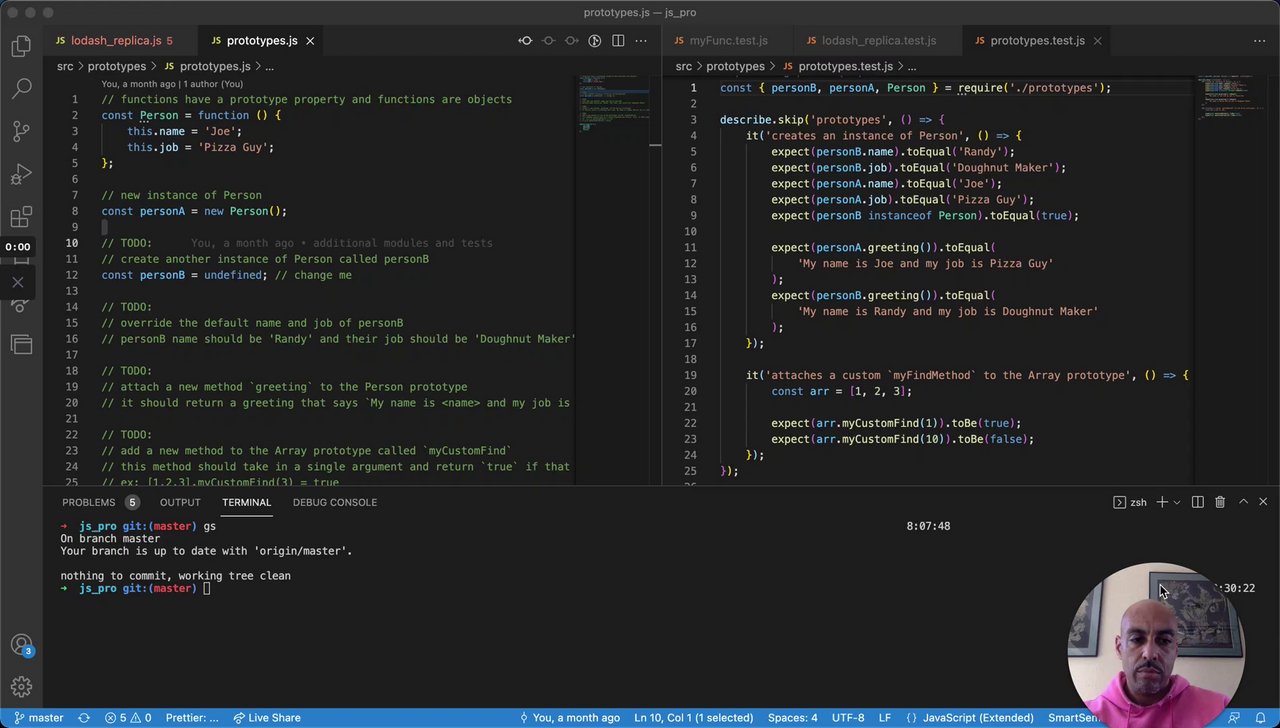The image size is (1280, 728).
Task: Click Live Share in the status bar
Action: click(267, 717)
